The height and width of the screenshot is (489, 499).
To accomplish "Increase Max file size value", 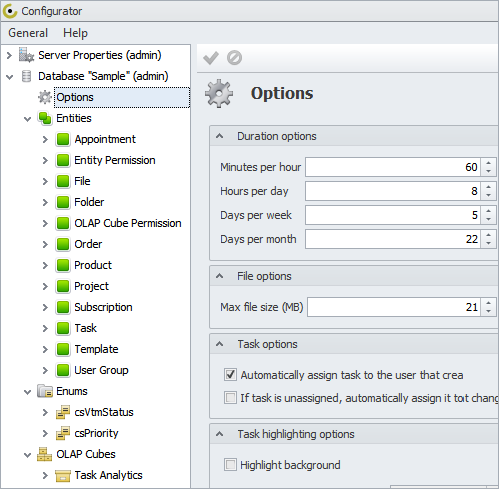I will pos(488,303).
